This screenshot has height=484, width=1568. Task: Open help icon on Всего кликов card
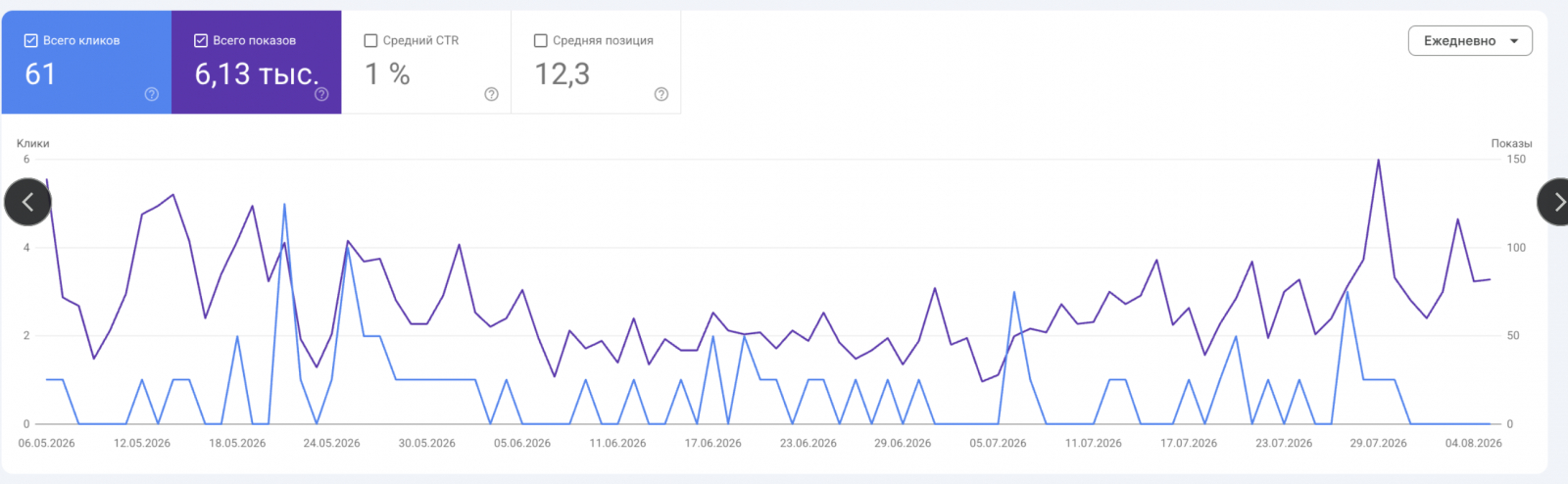[152, 94]
